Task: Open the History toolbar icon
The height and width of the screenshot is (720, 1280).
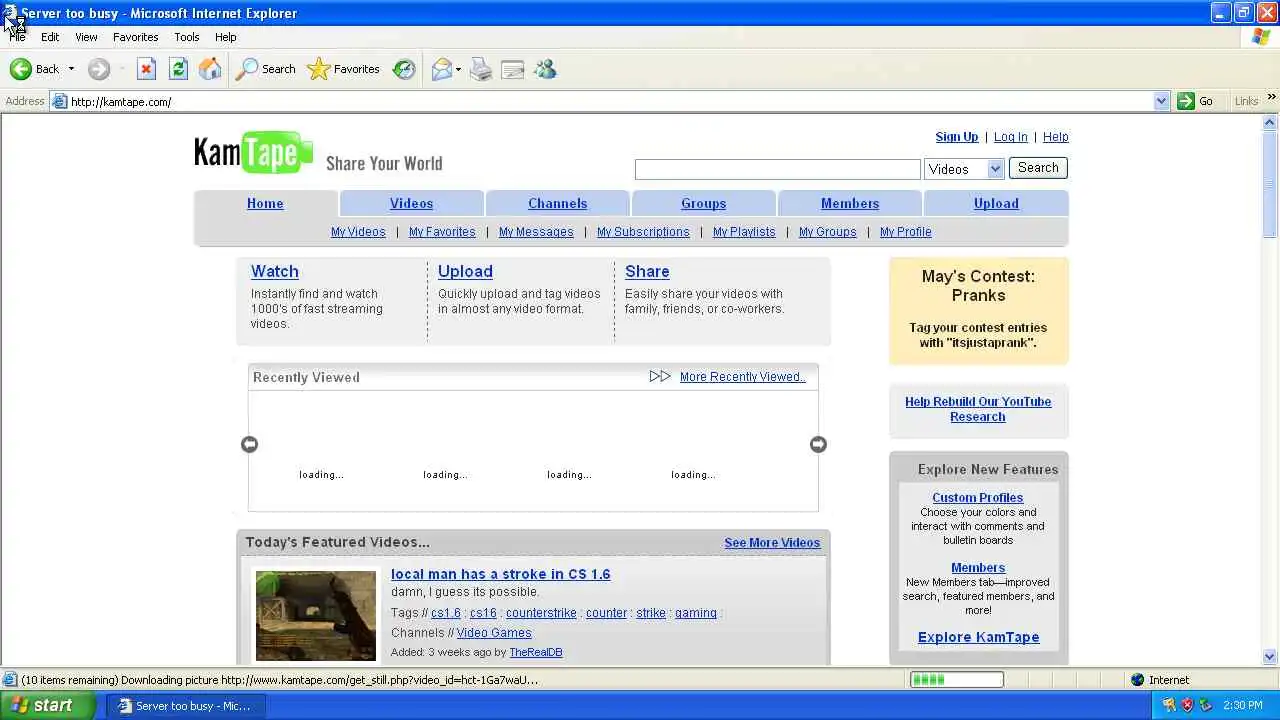Action: (x=404, y=69)
